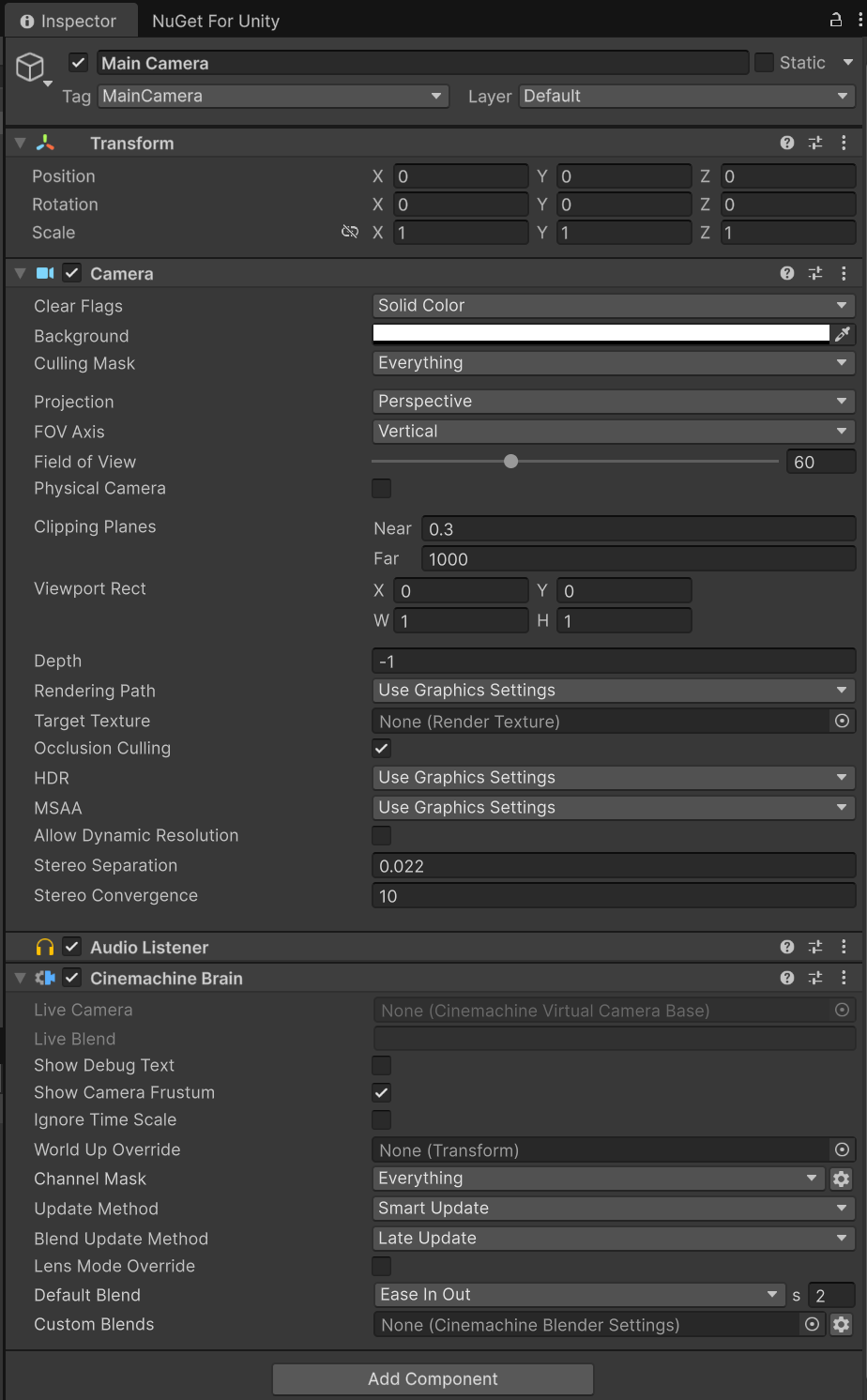Click the Inspector lock icon
The height and width of the screenshot is (1400, 867).
pos(835,20)
